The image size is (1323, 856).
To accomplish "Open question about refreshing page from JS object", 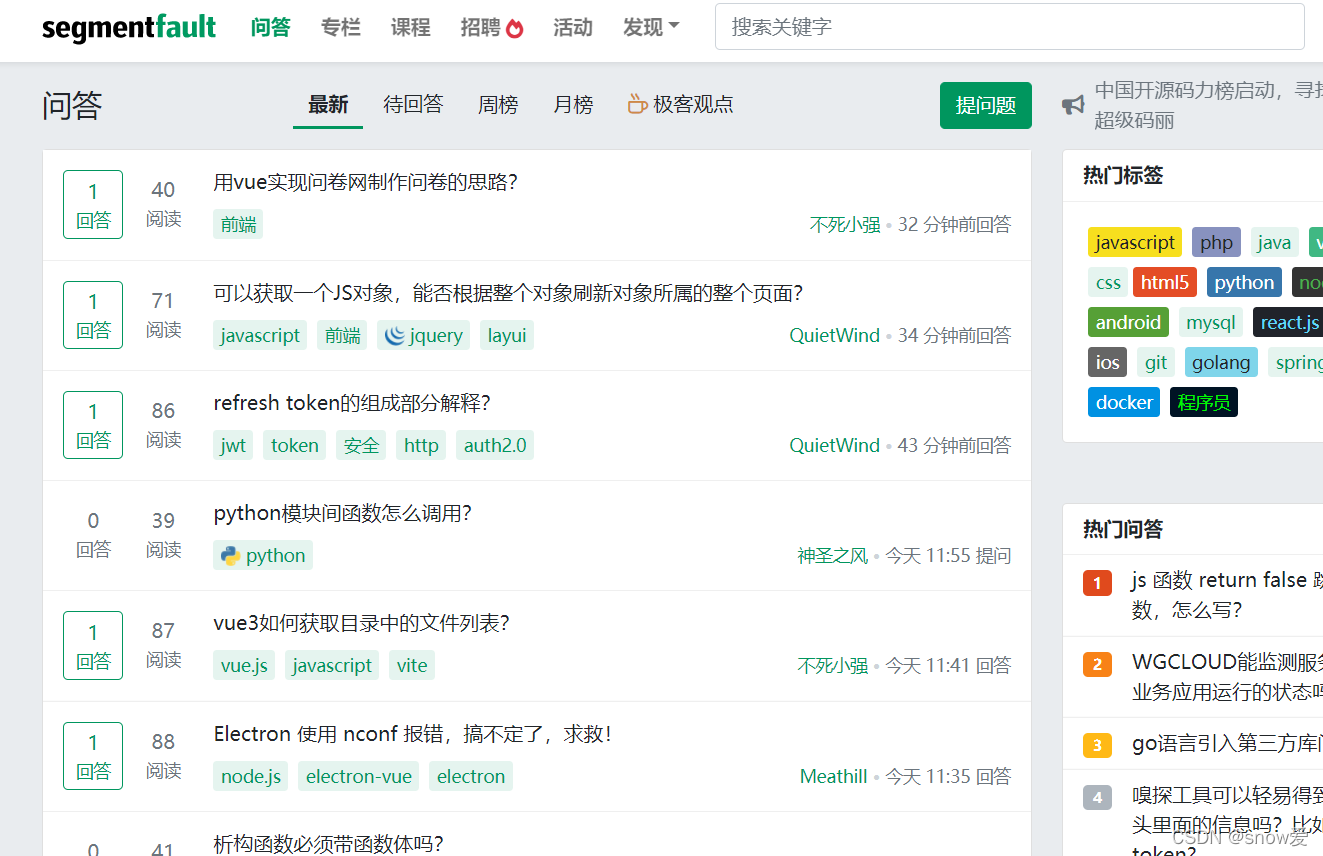I will [509, 293].
